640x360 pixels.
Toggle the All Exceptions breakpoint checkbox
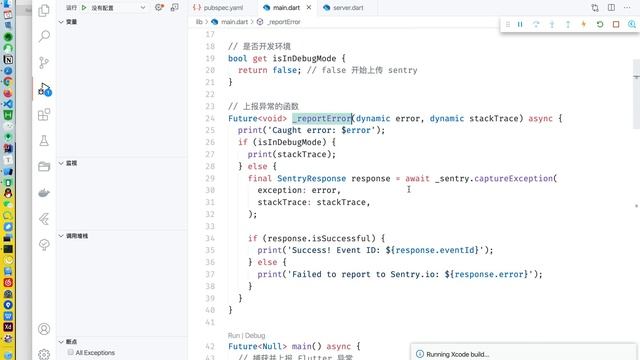(x=70, y=352)
